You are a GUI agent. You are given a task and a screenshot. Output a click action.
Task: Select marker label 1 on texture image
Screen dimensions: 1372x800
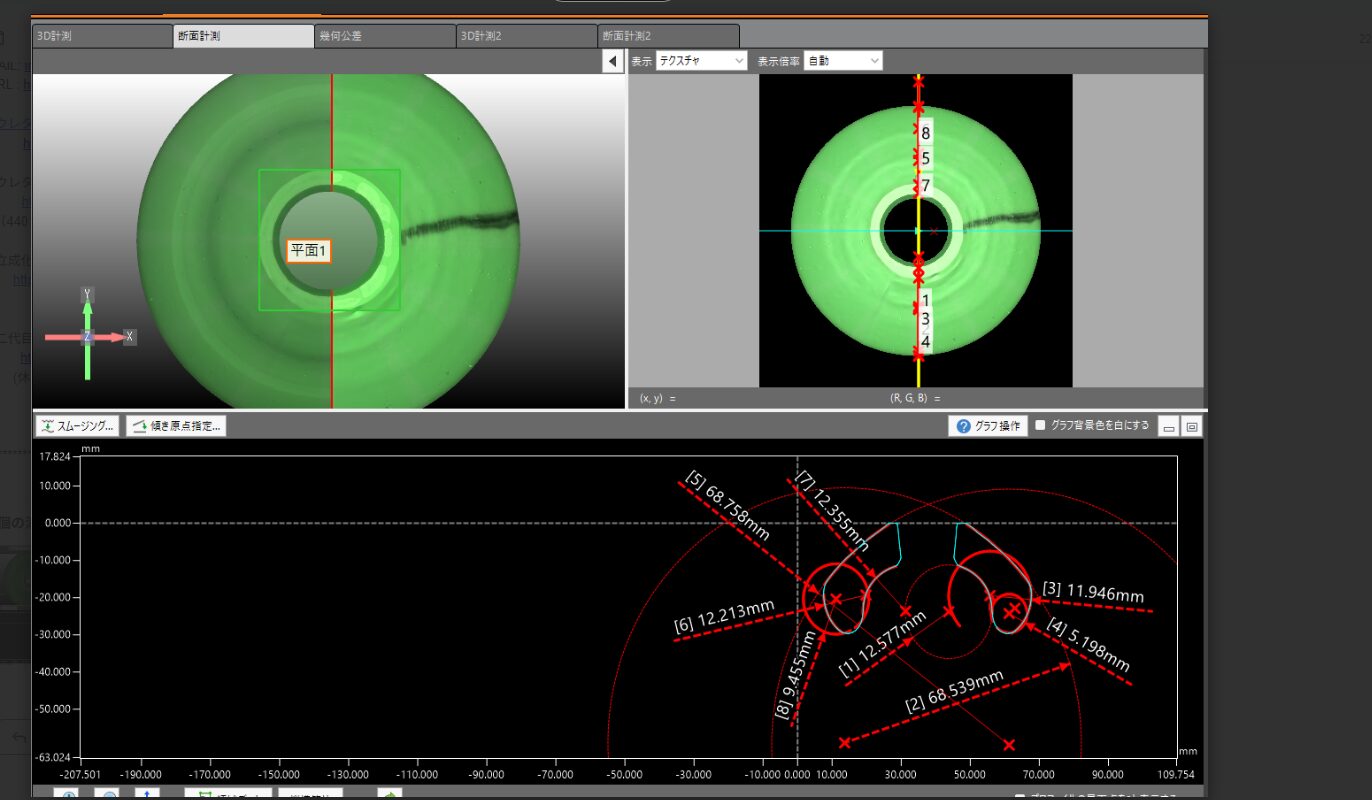click(x=926, y=300)
